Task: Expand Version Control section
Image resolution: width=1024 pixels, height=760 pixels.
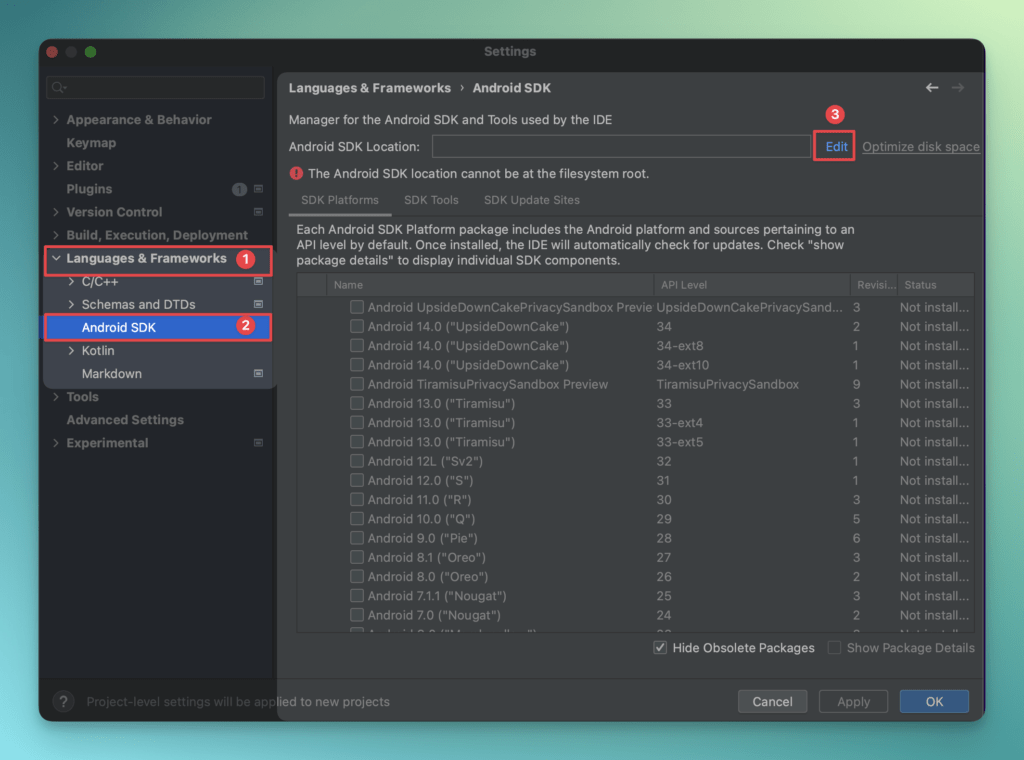Action: tap(56, 212)
